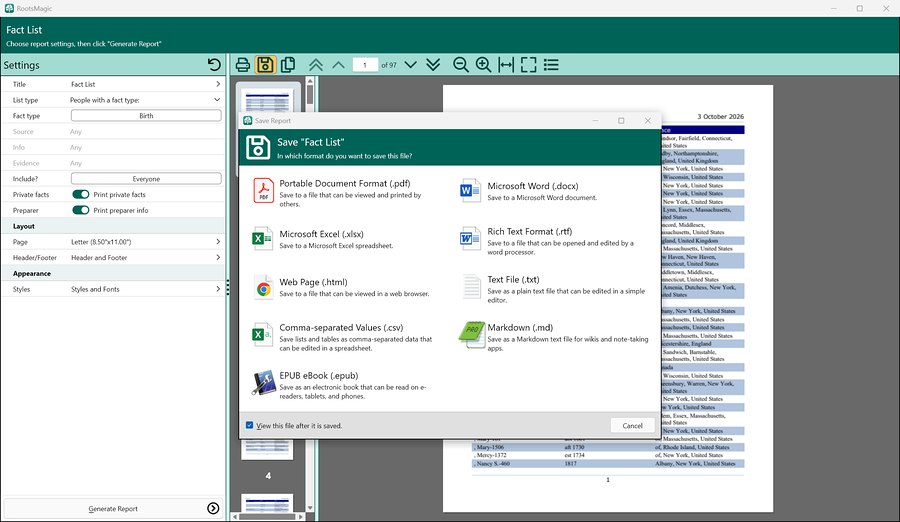The image size is (900, 522).
Task: Click the Markdown format icon
Action: [x=472, y=334]
